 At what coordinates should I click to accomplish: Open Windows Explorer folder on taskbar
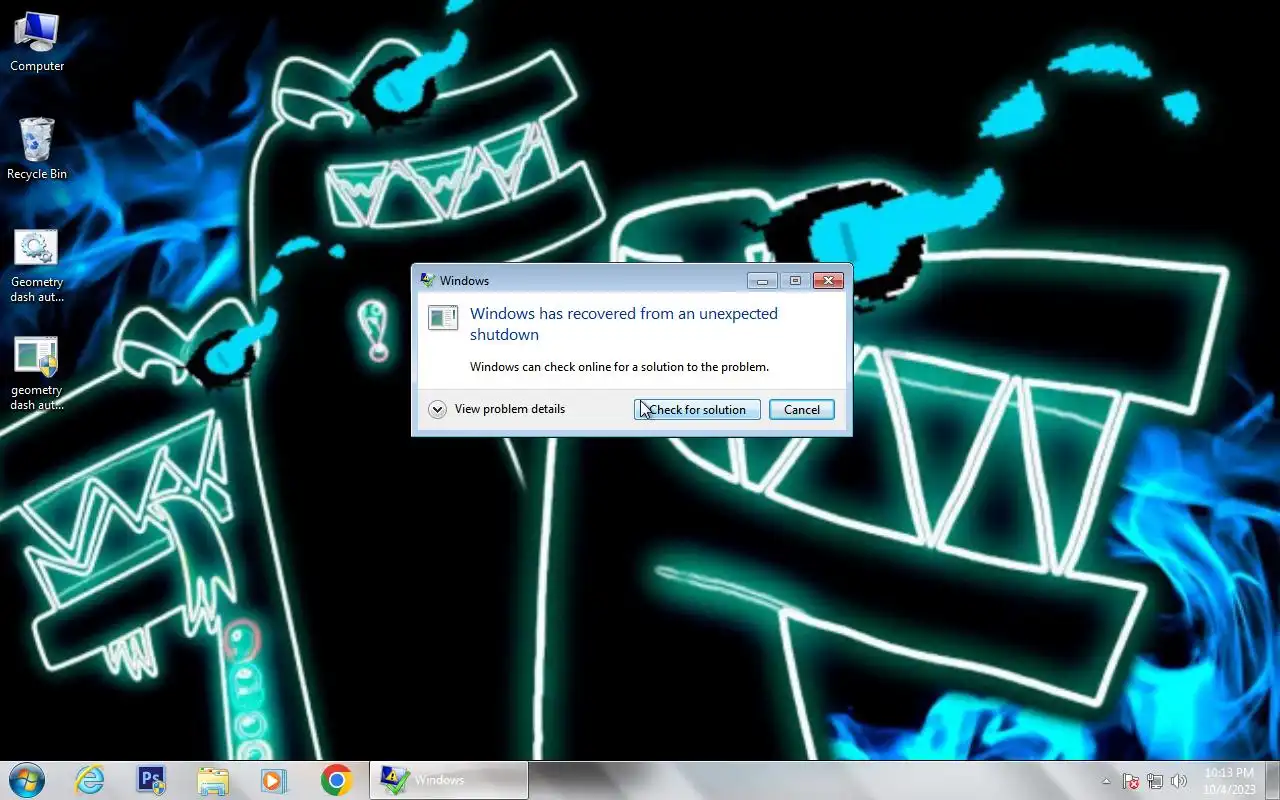(x=213, y=780)
